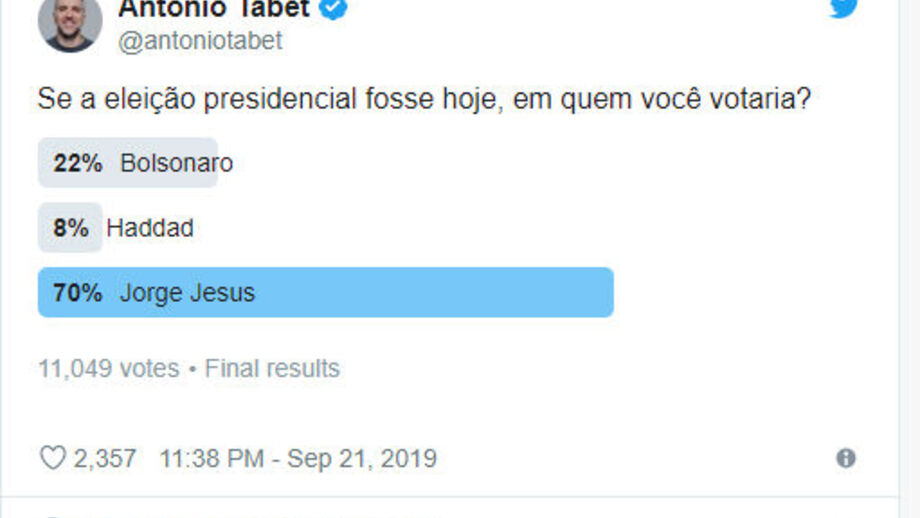Click the Jorge Jesus option label
The height and width of the screenshot is (518, 920).
click(187, 293)
